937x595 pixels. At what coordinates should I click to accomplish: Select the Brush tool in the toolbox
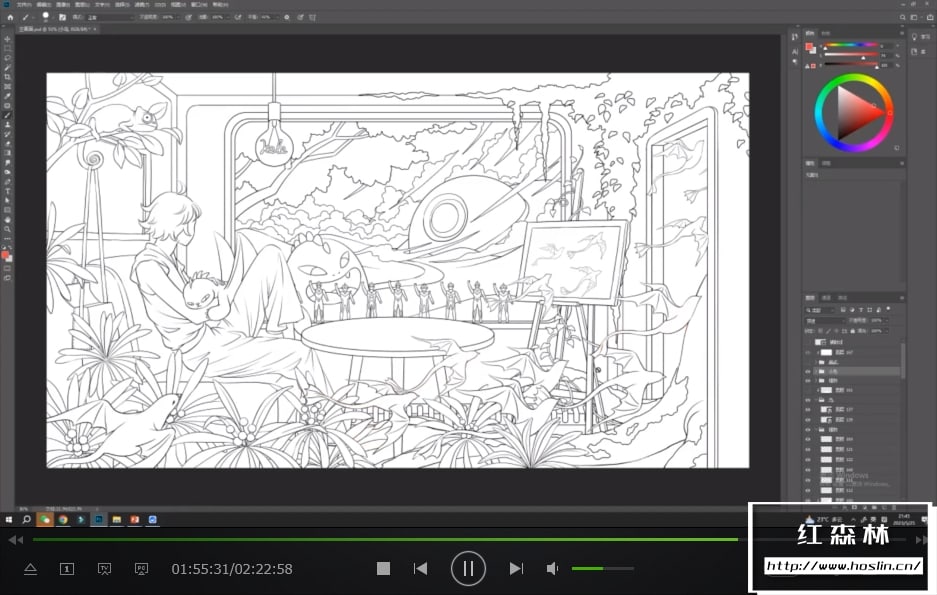[7, 115]
